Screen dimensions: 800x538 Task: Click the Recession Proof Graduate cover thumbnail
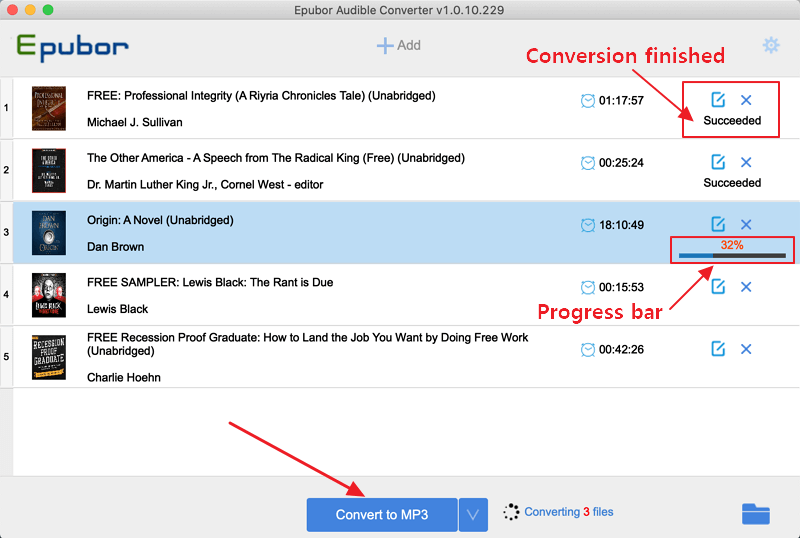[49, 357]
